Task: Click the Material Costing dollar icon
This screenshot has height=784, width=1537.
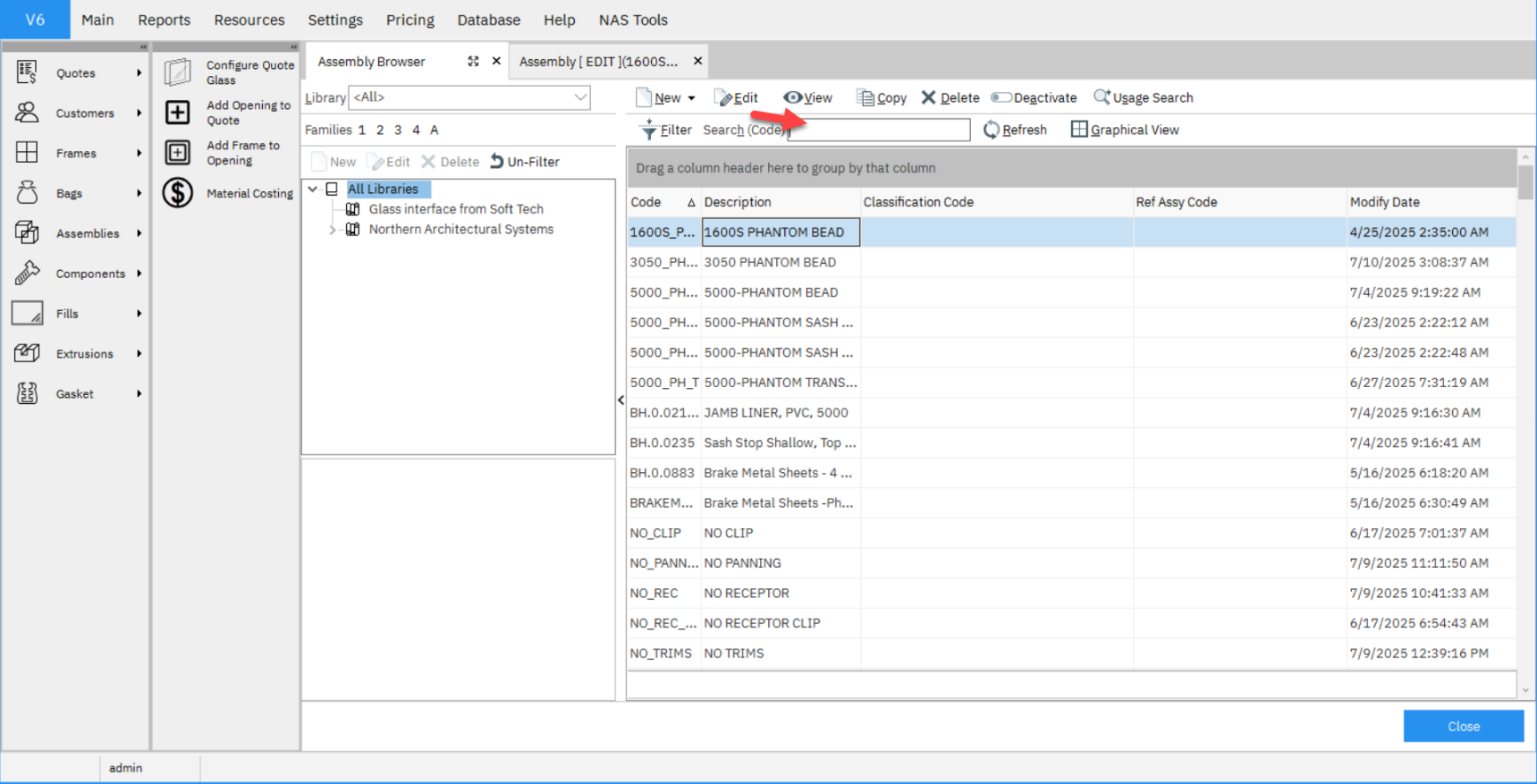Action: pyautogui.click(x=177, y=193)
